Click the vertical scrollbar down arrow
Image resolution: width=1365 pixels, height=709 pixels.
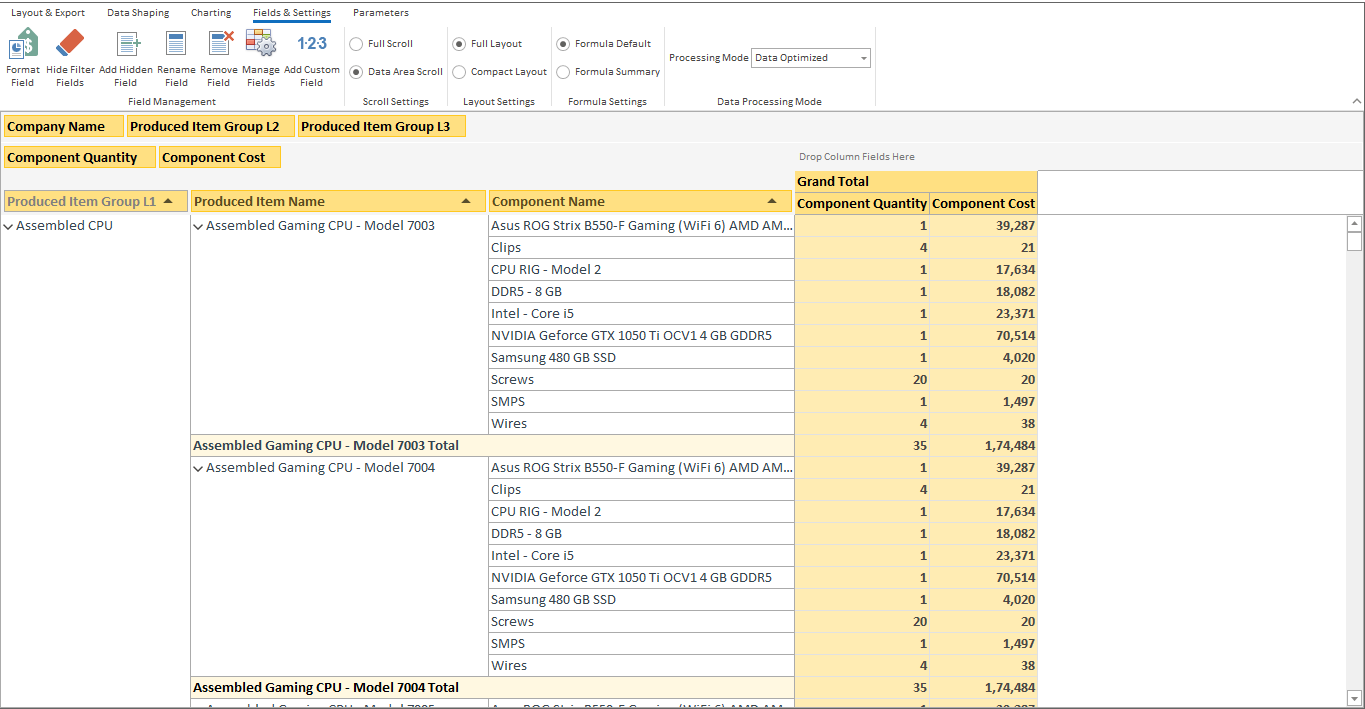tap(1355, 697)
